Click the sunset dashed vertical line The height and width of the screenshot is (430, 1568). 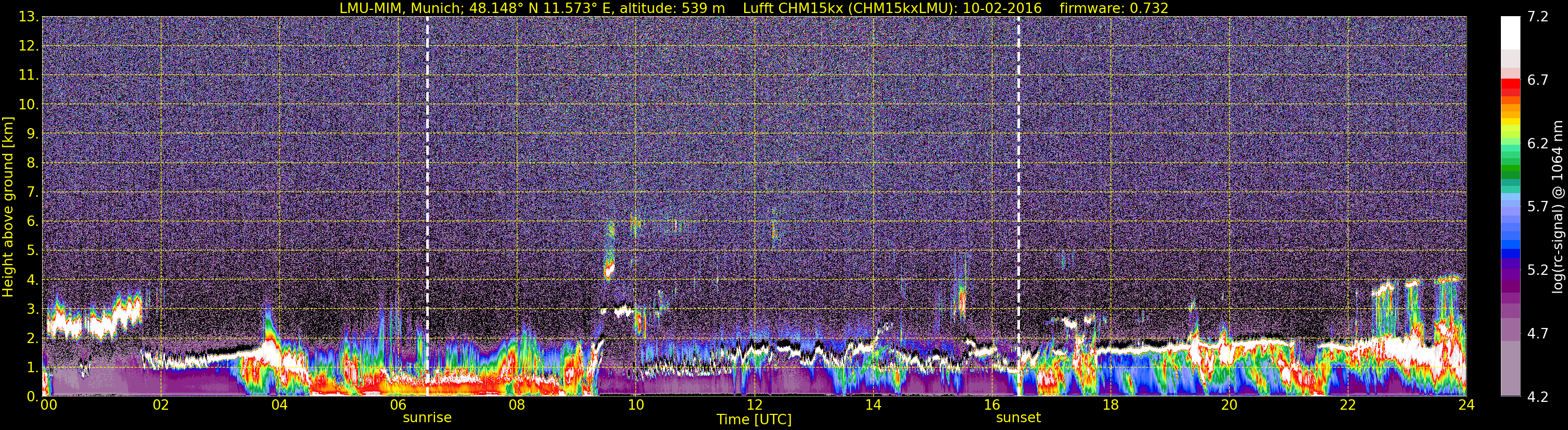point(1018,206)
